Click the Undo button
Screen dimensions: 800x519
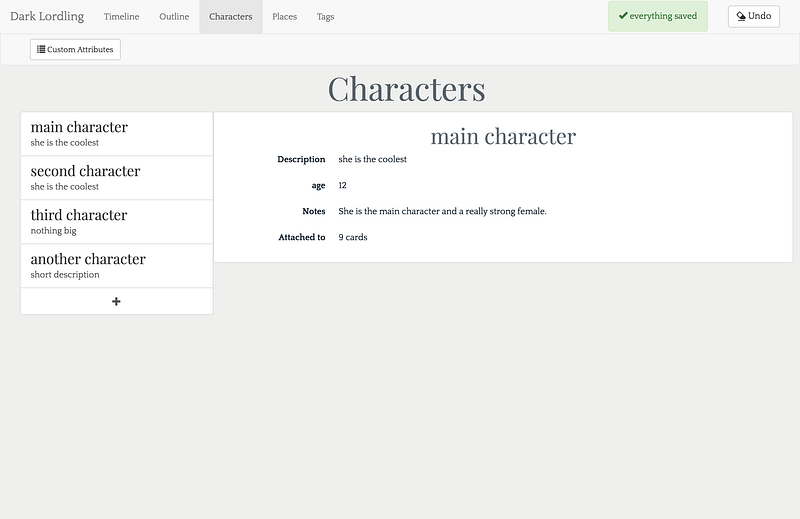coord(754,16)
